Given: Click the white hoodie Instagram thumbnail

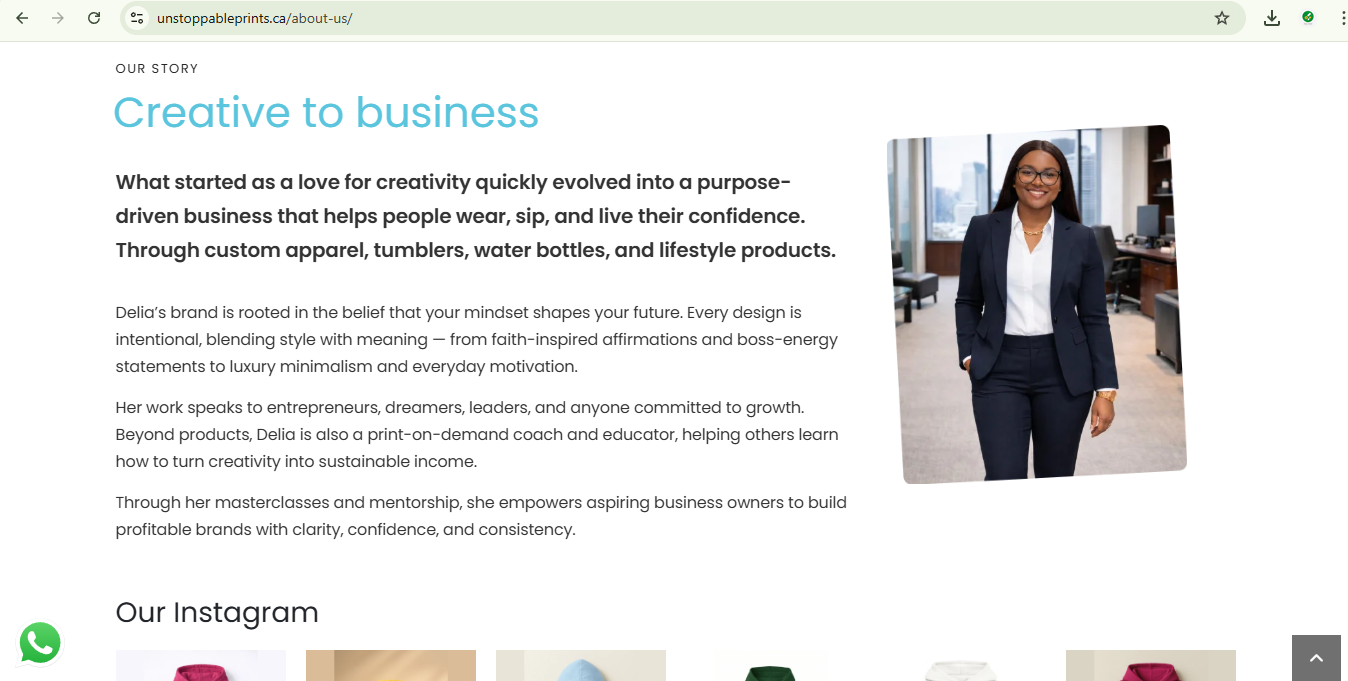Looking at the screenshot, I should point(961,666).
